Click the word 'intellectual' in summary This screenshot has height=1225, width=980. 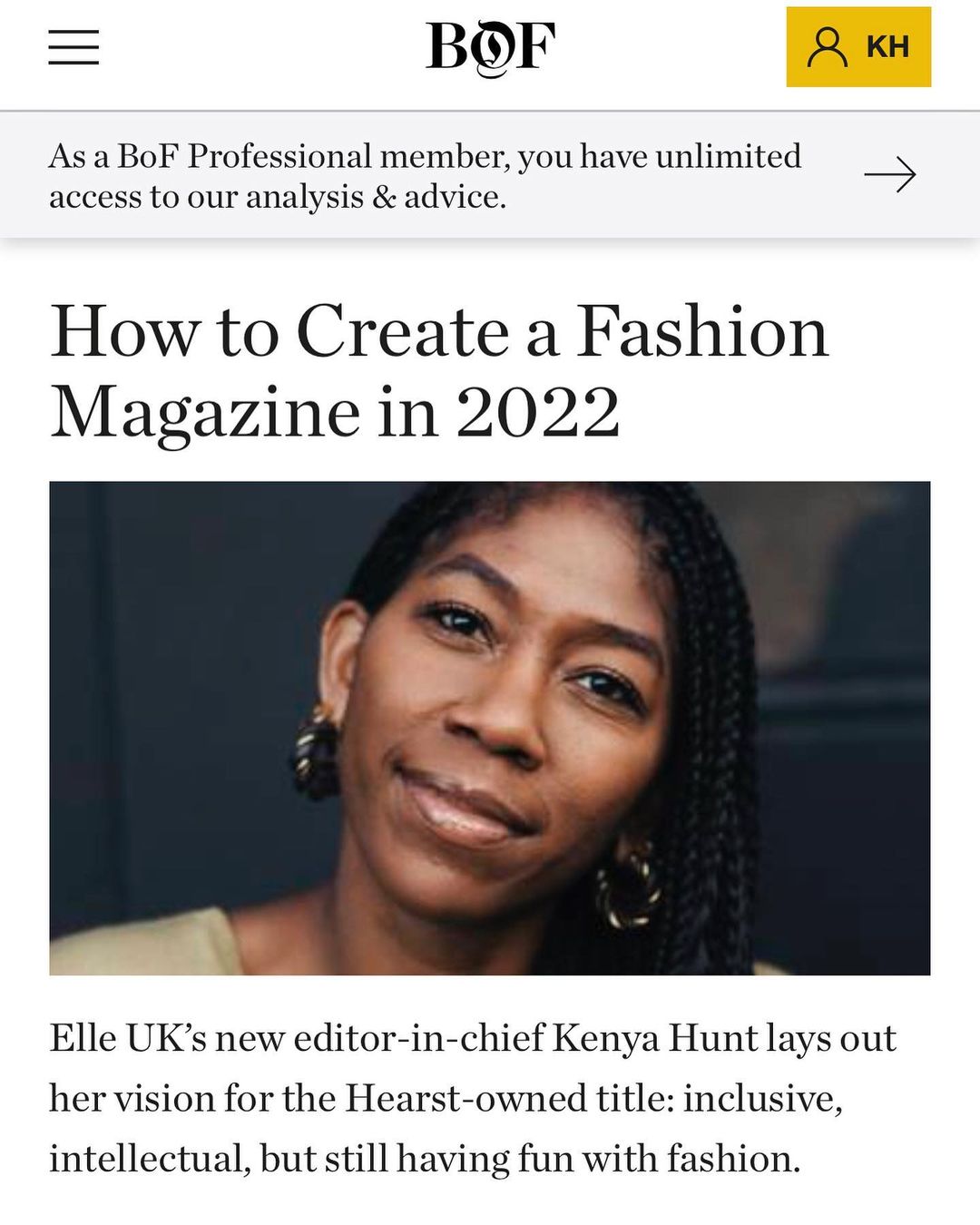148,1159
